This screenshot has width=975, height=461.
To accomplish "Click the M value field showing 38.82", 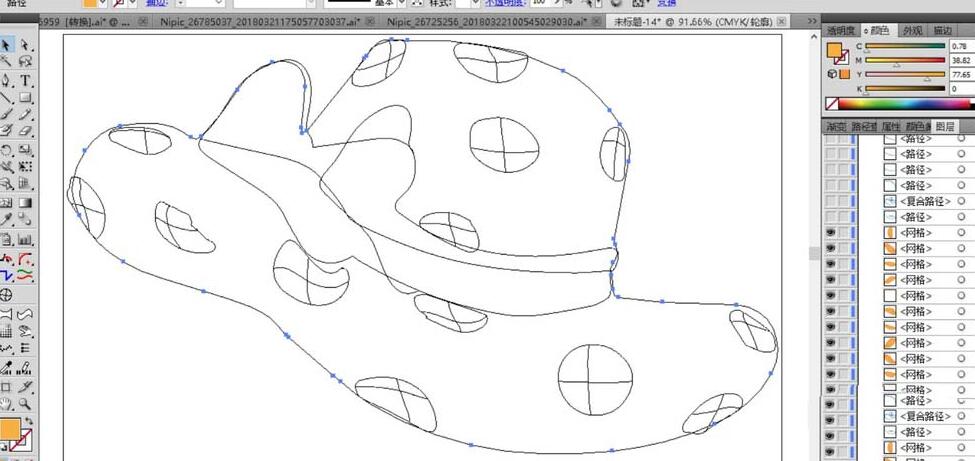I will pos(962,61).
